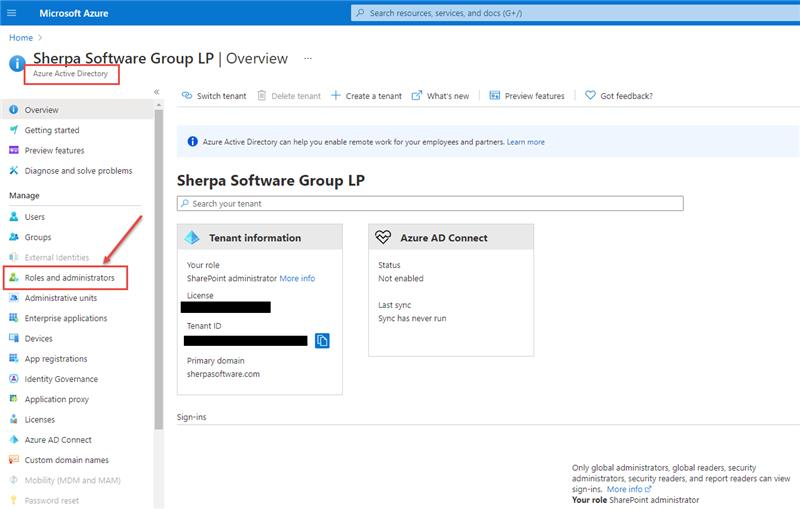Screen dimensions: 800x509
Task: Click the Got feedback heart icon
Action: pyautogui.click(x=590, y=96)
